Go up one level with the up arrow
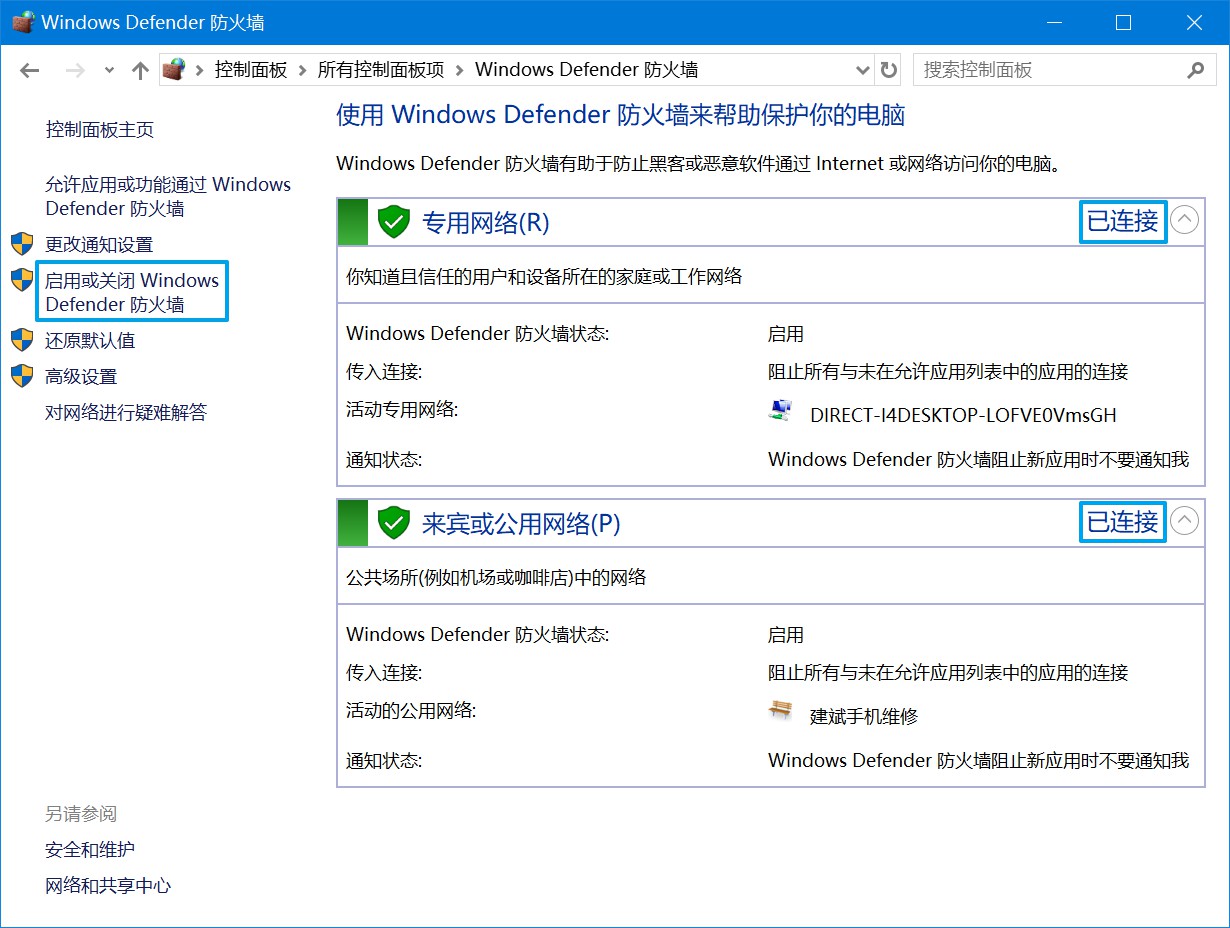 (x=141, y=70)
